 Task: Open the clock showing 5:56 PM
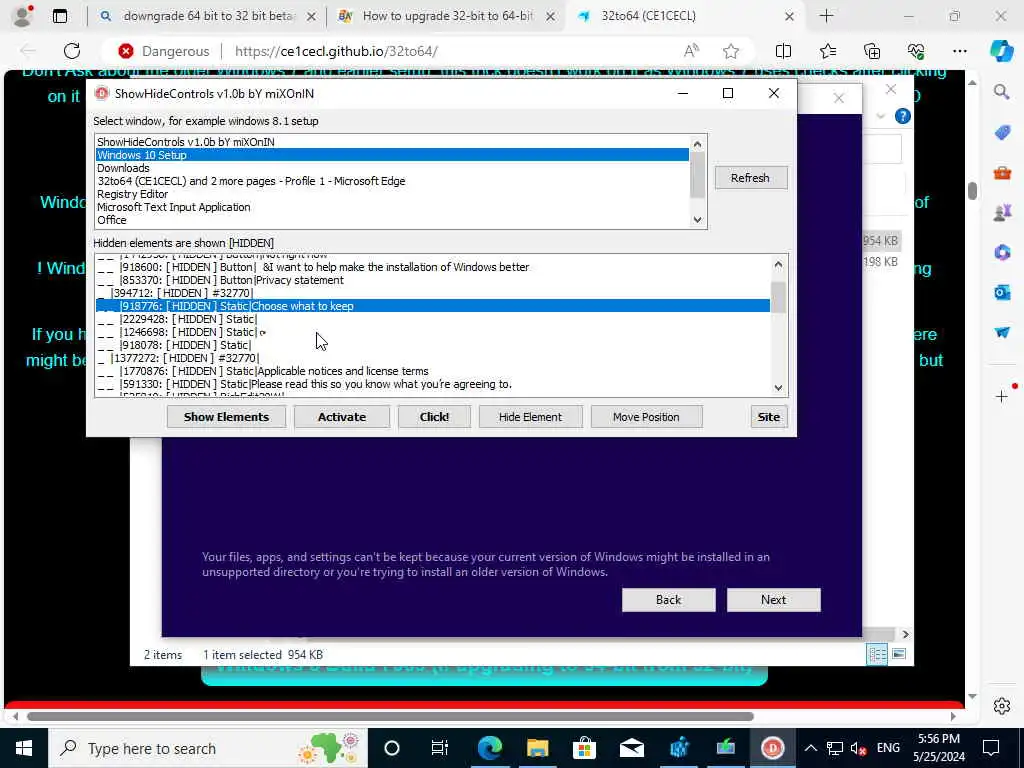(938, 748)
